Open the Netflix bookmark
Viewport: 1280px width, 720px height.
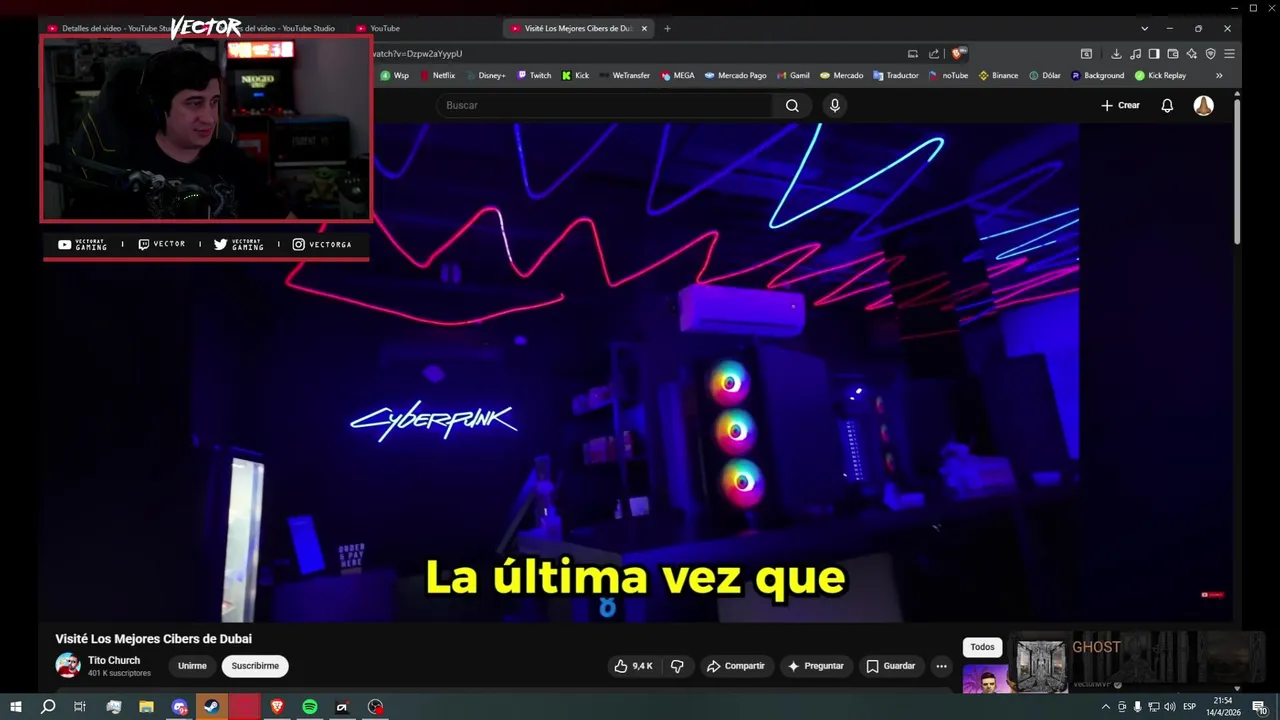pyautogui.click(x=438, y=75)
